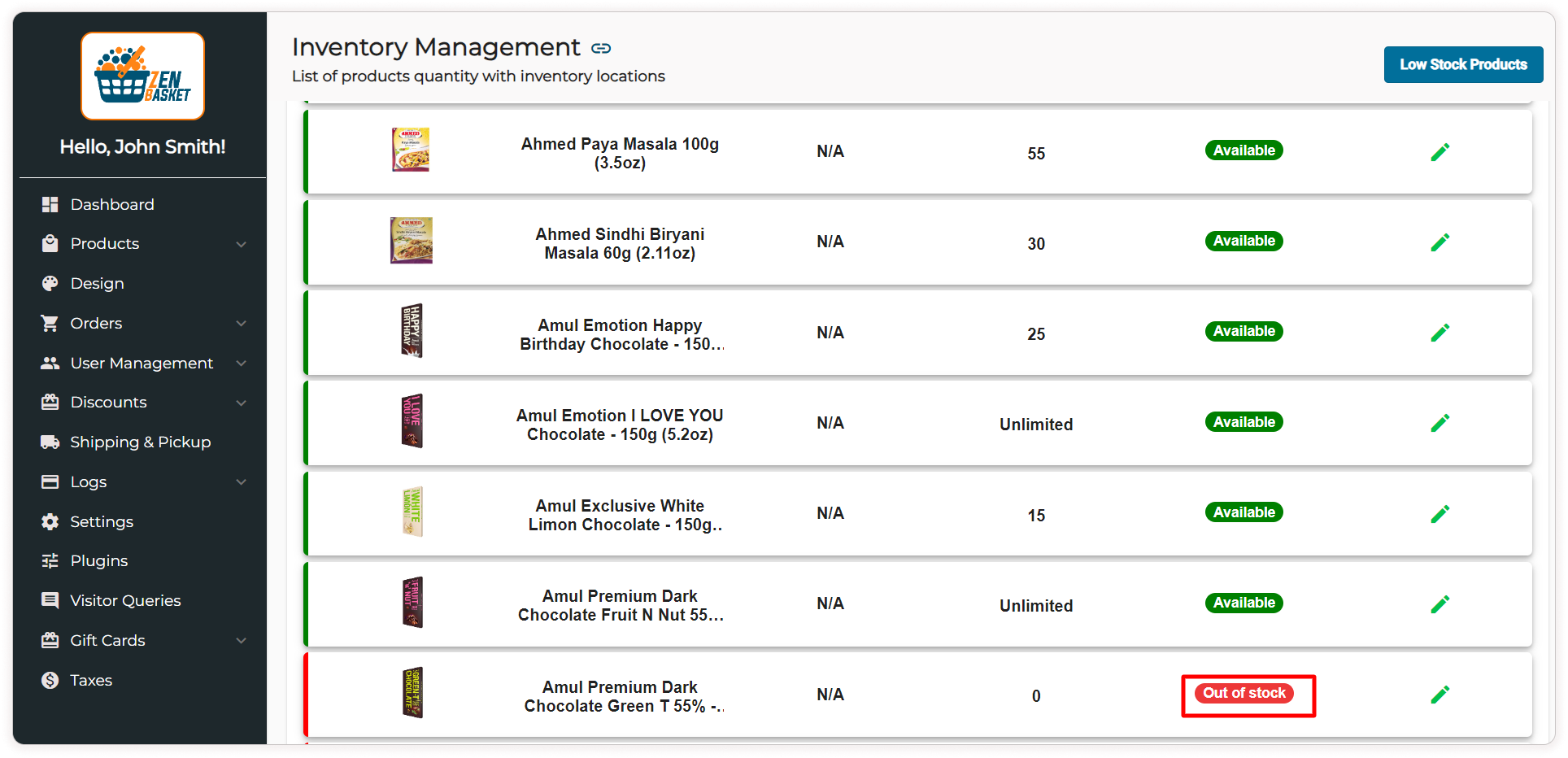Expand the Products submenu chevron
Image resolution: width=1568 pixels, height=758 pixels.
pos(241,244)
